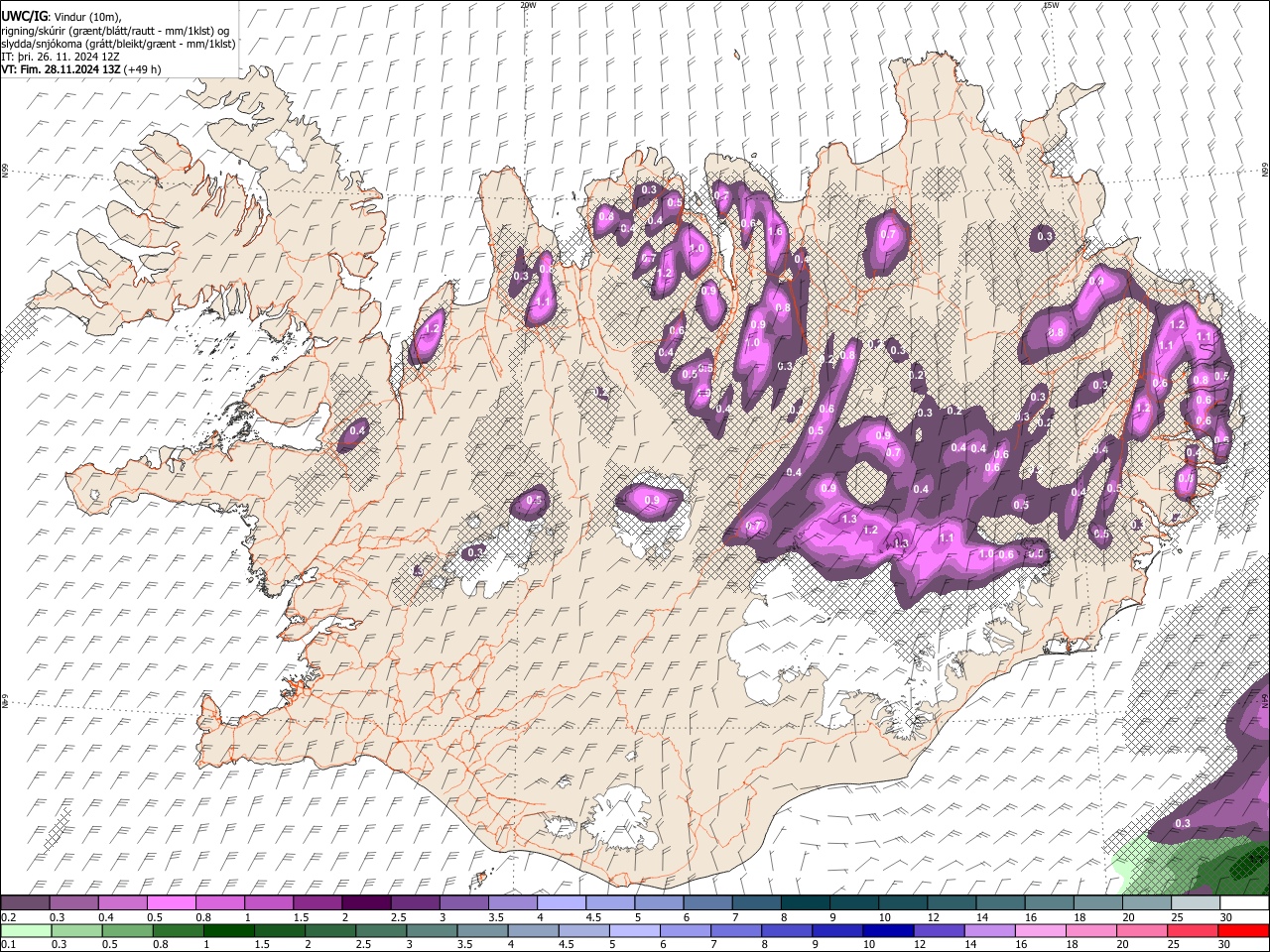
Task: Click the pale grey upper legend swatch labeled 25
Action: [1197, 902]
